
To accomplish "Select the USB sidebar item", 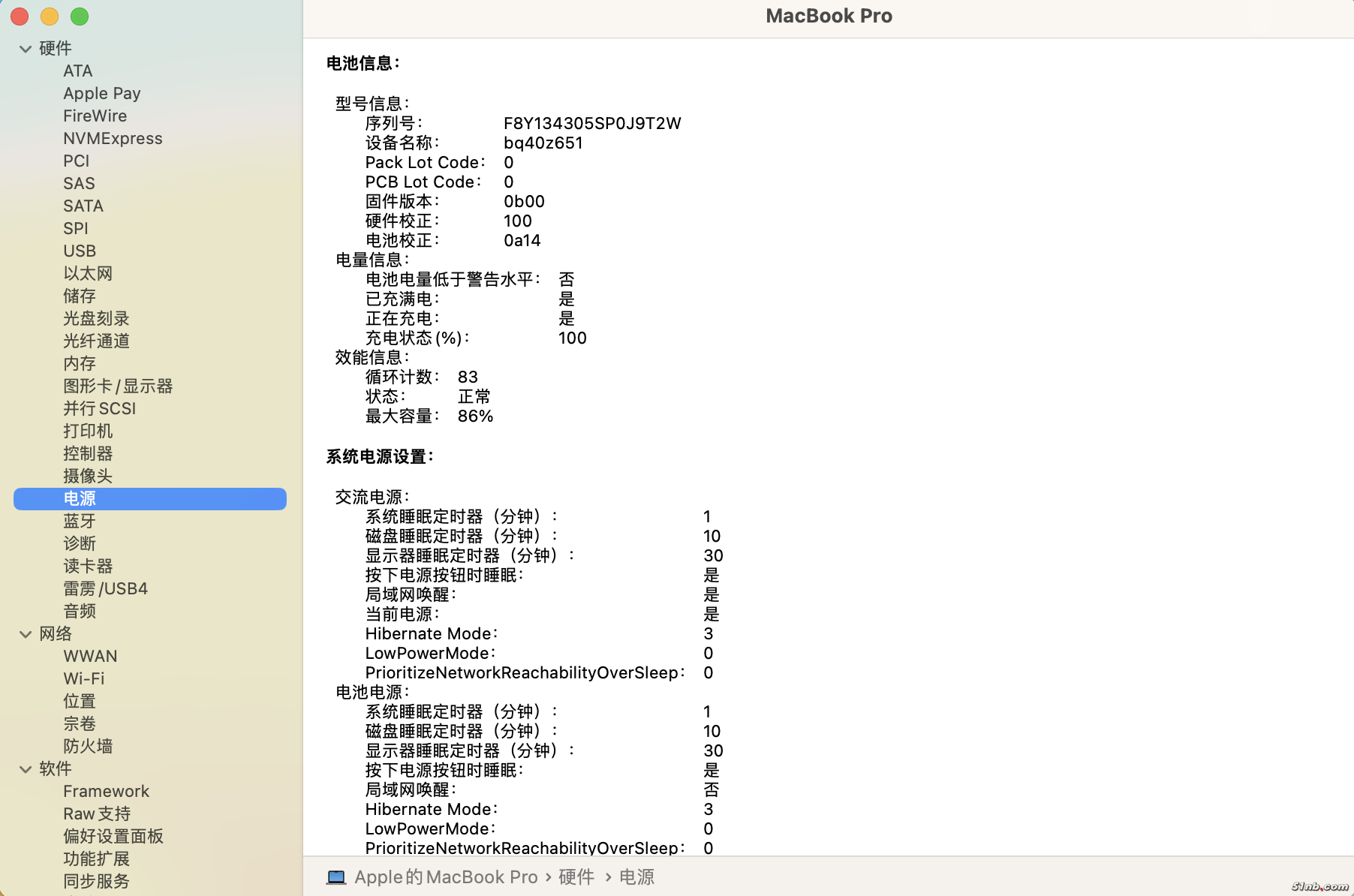I will [80, 251].
